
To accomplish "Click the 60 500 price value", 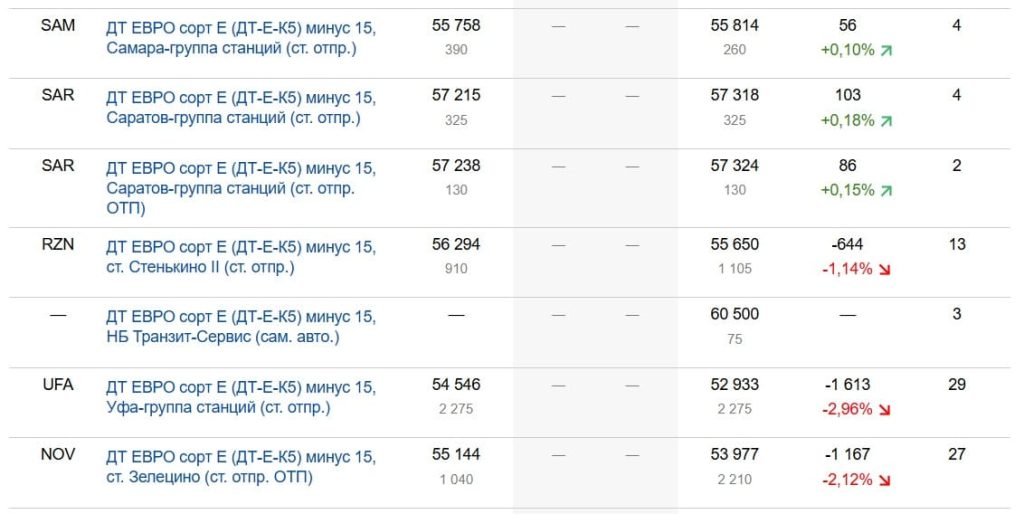I will pos(735,314).
